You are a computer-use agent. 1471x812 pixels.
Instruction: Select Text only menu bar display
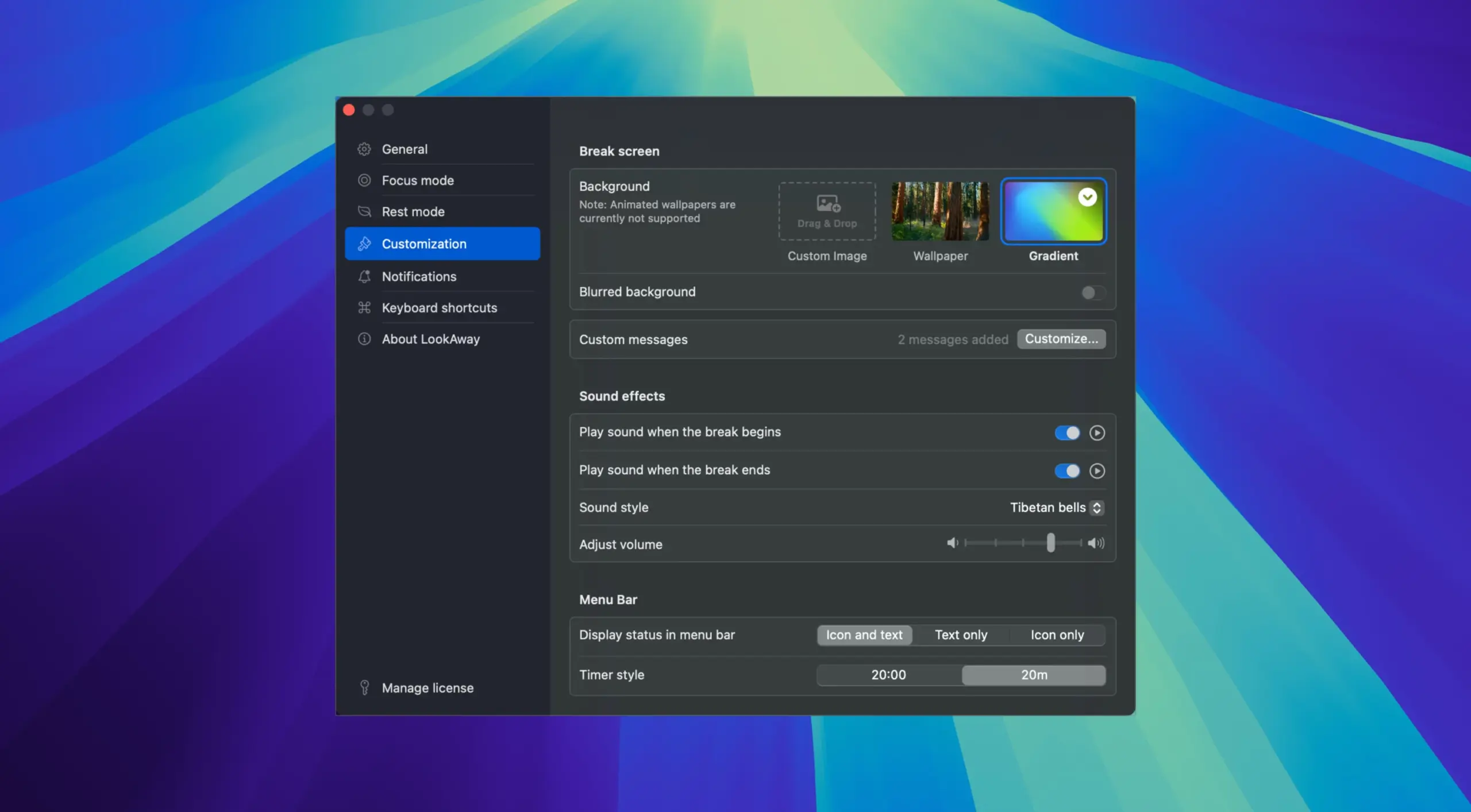tap(961, 635)
